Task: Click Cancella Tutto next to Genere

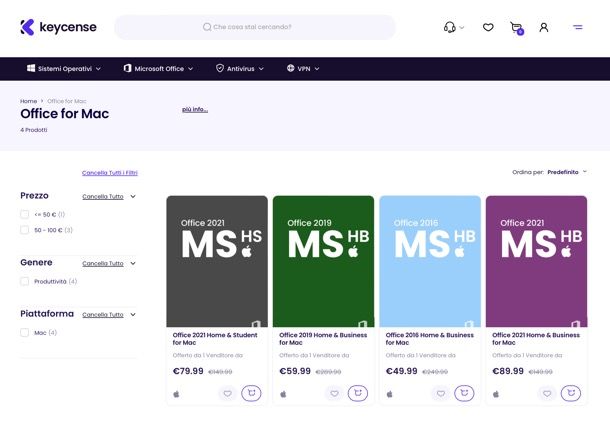Action: coord(103,264)
